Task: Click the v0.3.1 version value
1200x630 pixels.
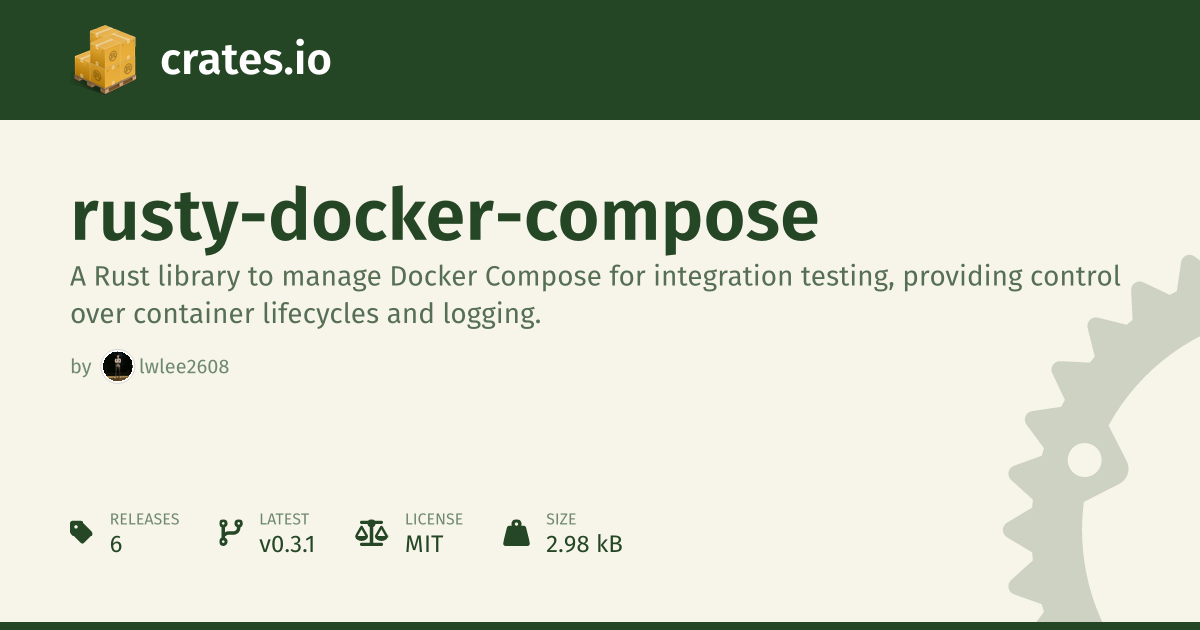Action: tap(287, 545)
